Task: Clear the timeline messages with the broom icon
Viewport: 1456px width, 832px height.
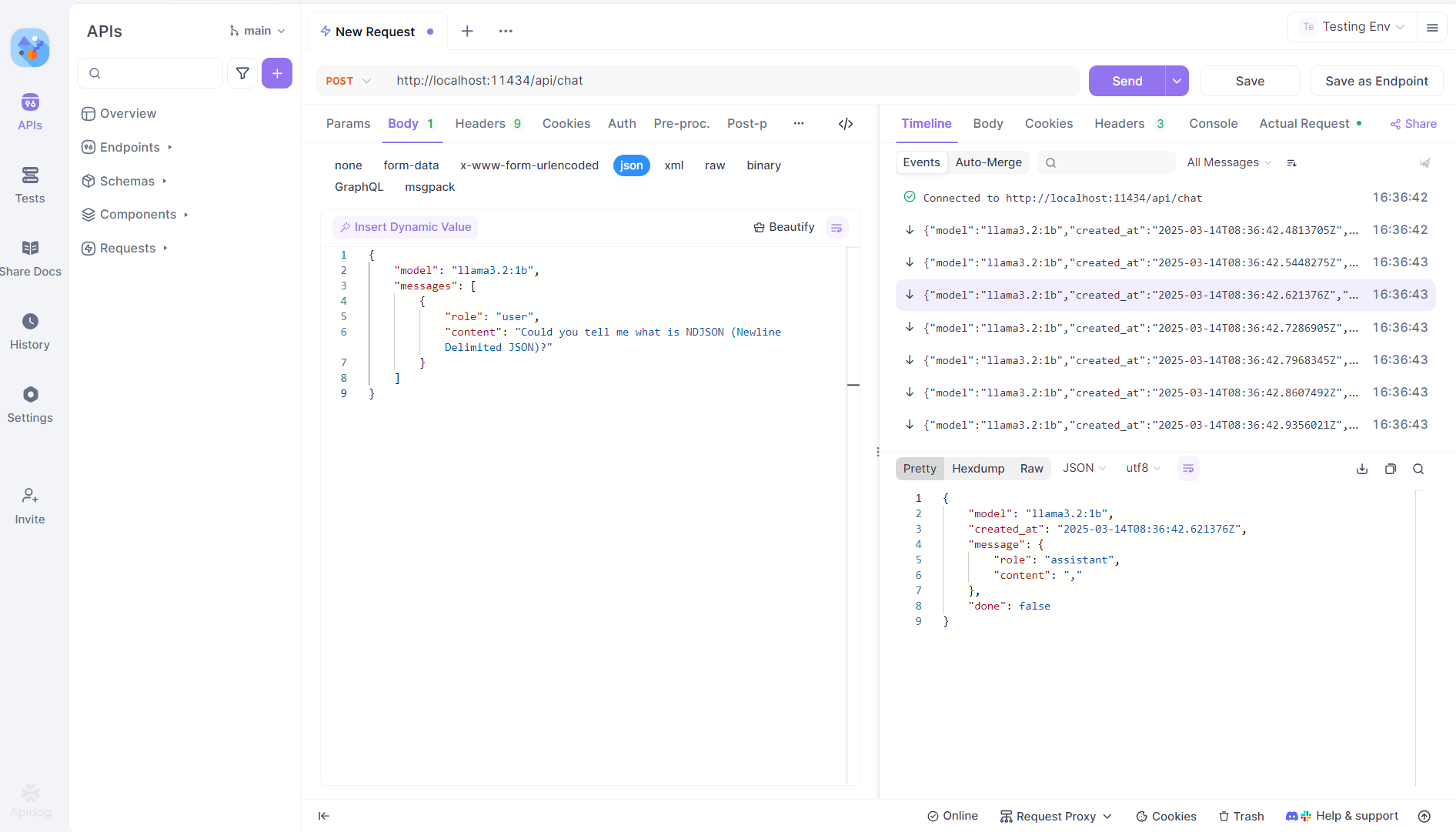Action: pos(1425,162)
